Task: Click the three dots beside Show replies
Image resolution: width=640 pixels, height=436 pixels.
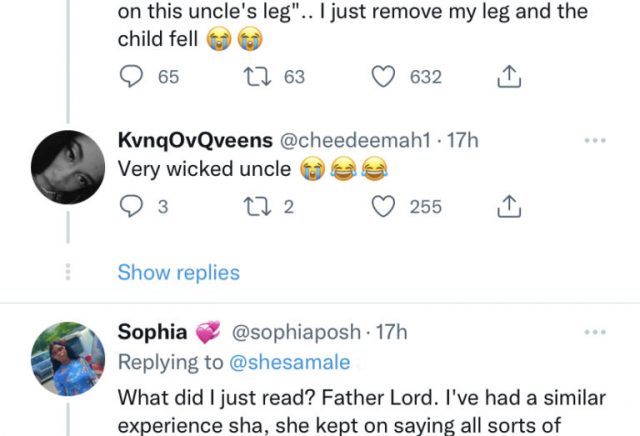Action: tap(68, 272)
